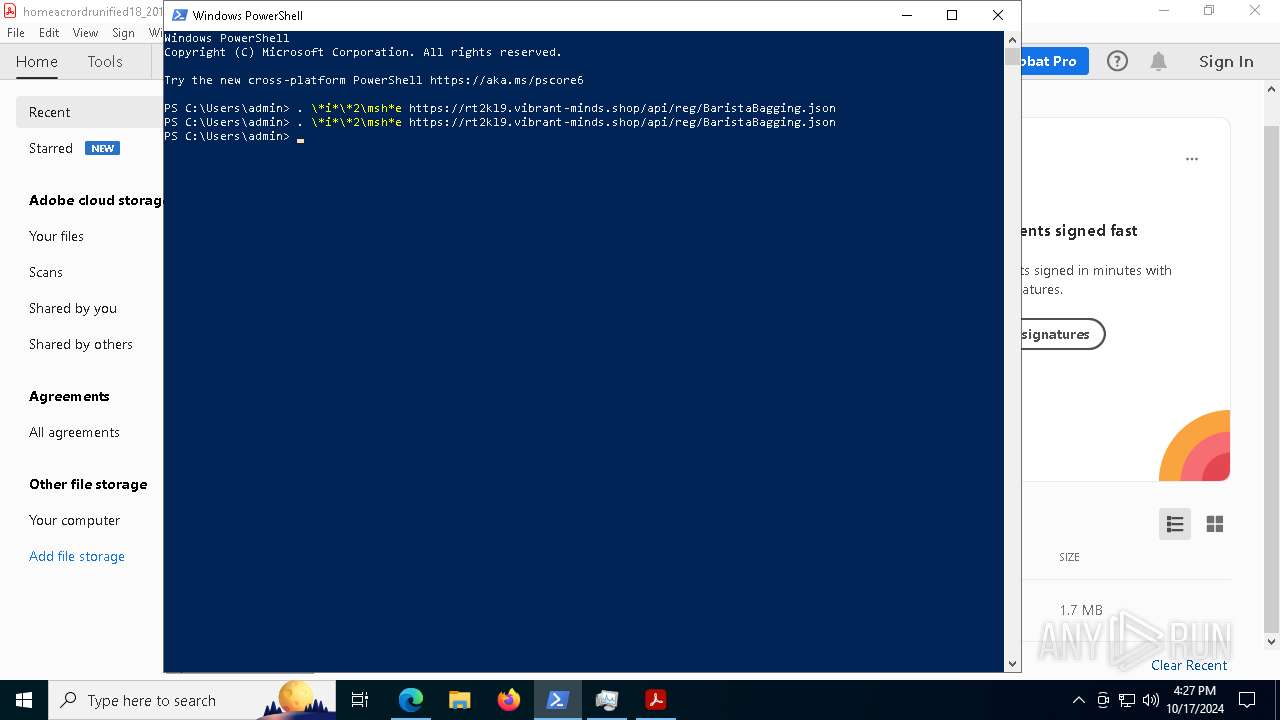Viewport: 1280px width, 720px height.
Task: Open the volume control in system tray
Action: click(x=1151, y=700)
